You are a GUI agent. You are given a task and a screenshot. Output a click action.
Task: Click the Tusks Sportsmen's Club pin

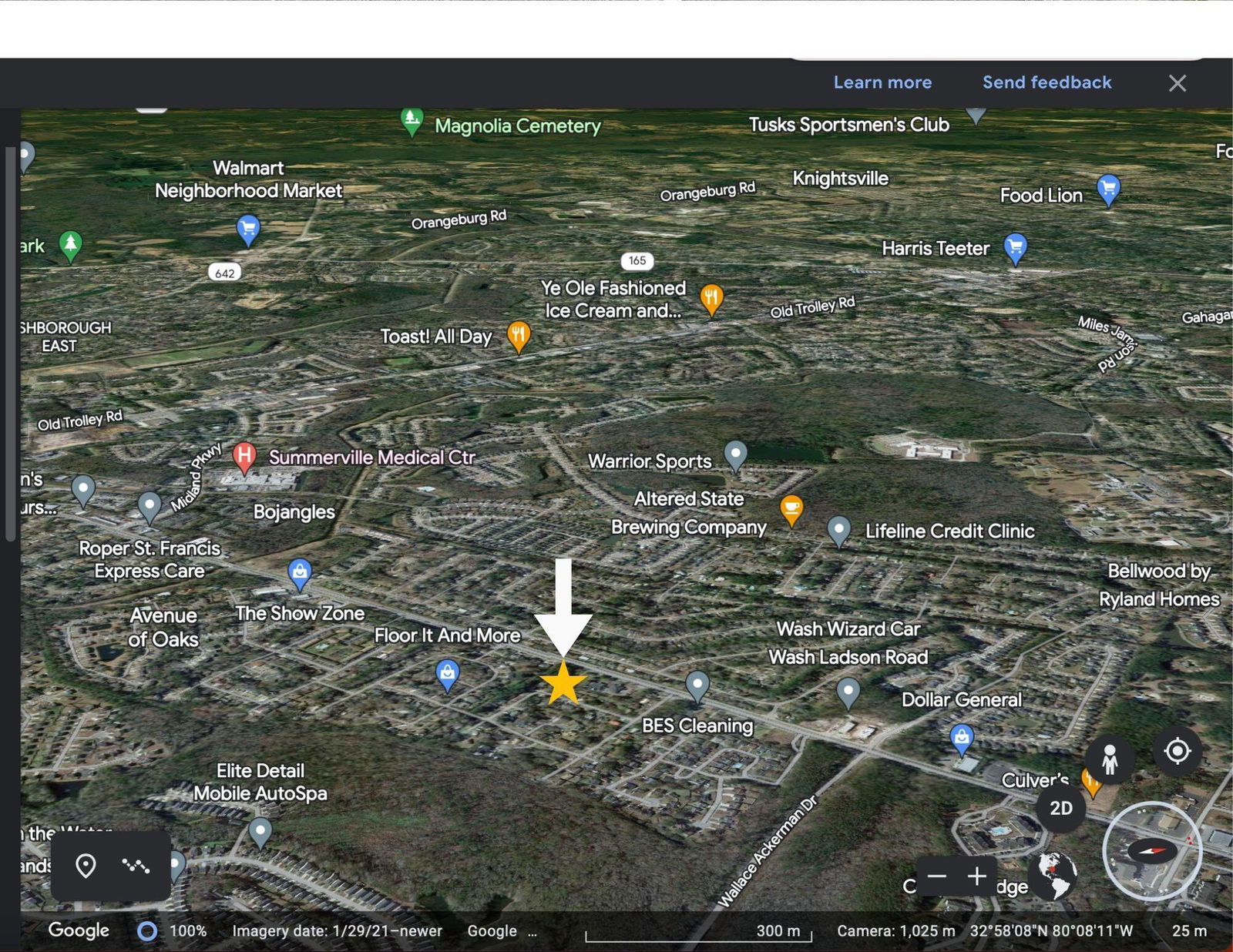[976, 114]
